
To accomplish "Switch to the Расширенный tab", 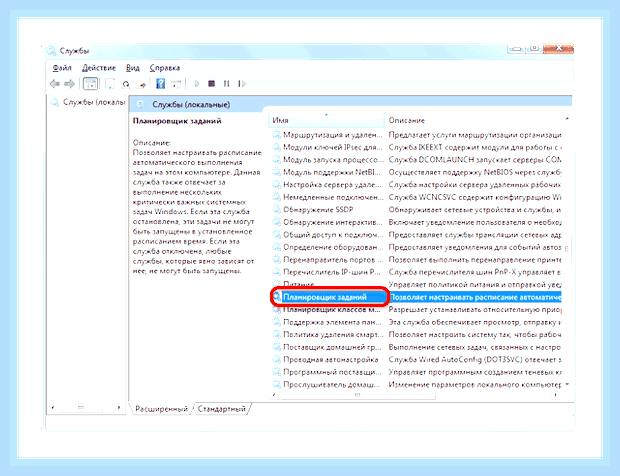I will click(x=161, y=409).
